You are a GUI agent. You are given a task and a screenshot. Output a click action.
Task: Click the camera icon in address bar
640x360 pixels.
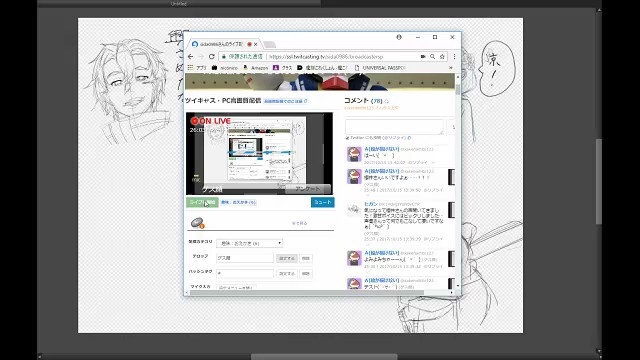[423, 57]
